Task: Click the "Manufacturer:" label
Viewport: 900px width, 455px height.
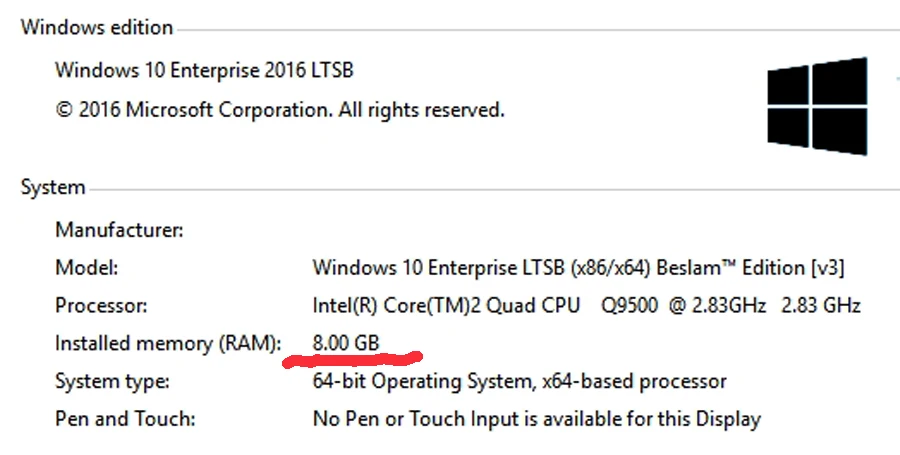Action: [119, 230]
